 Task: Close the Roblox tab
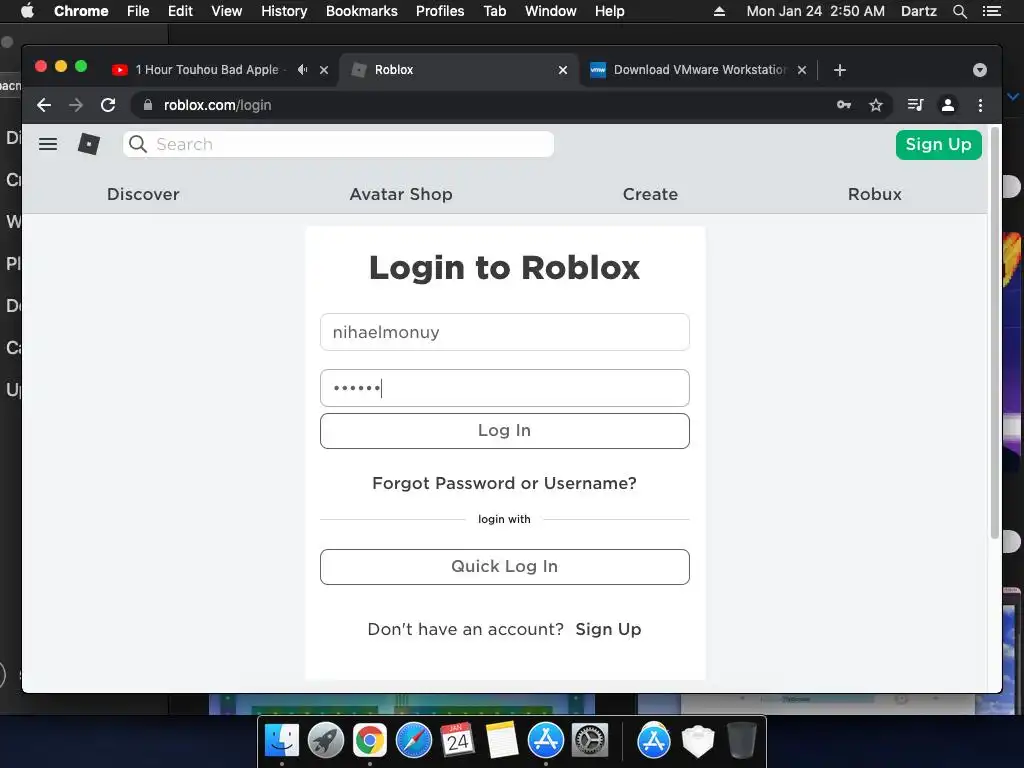click(x=563, y=70)
